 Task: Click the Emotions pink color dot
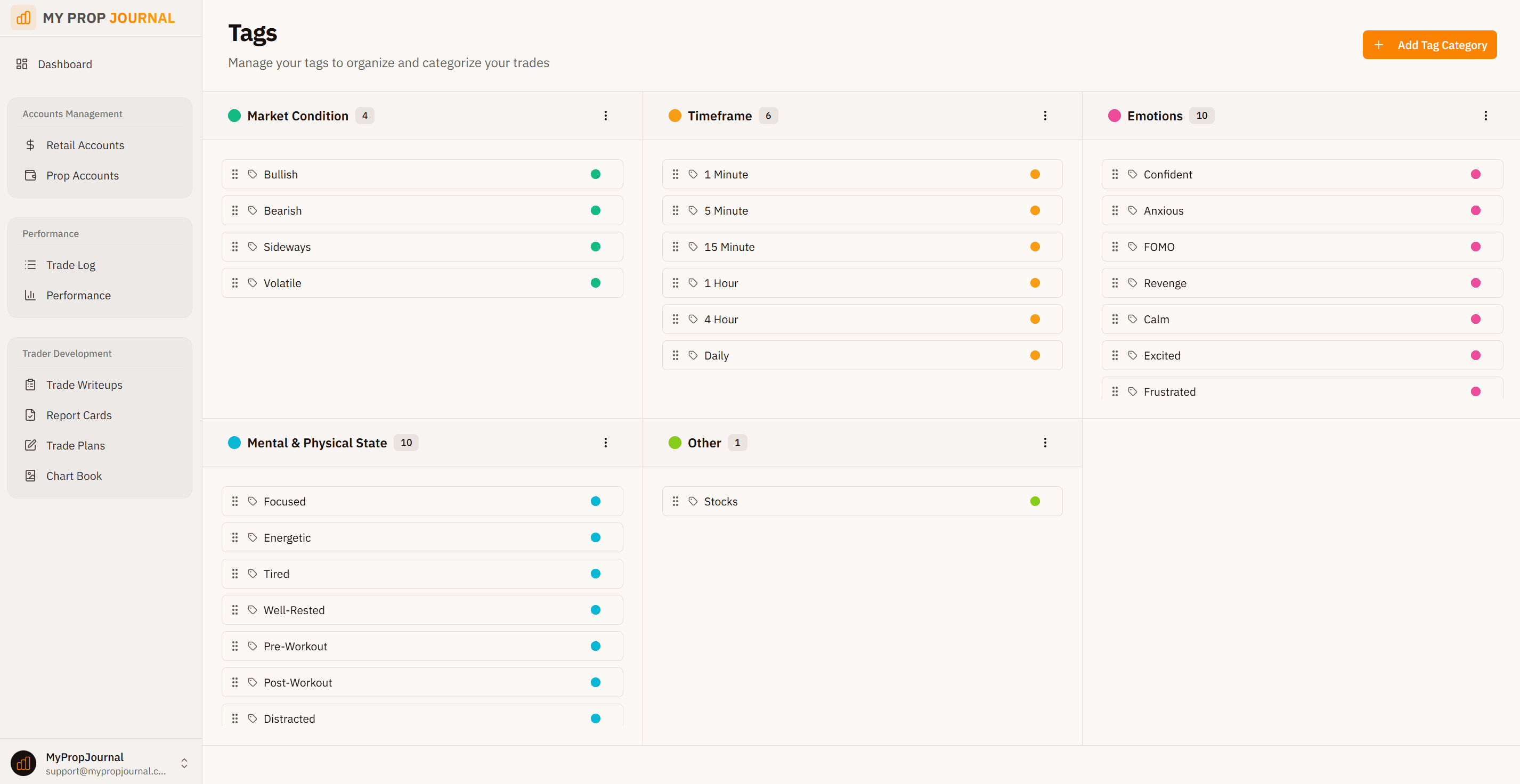1115,116
